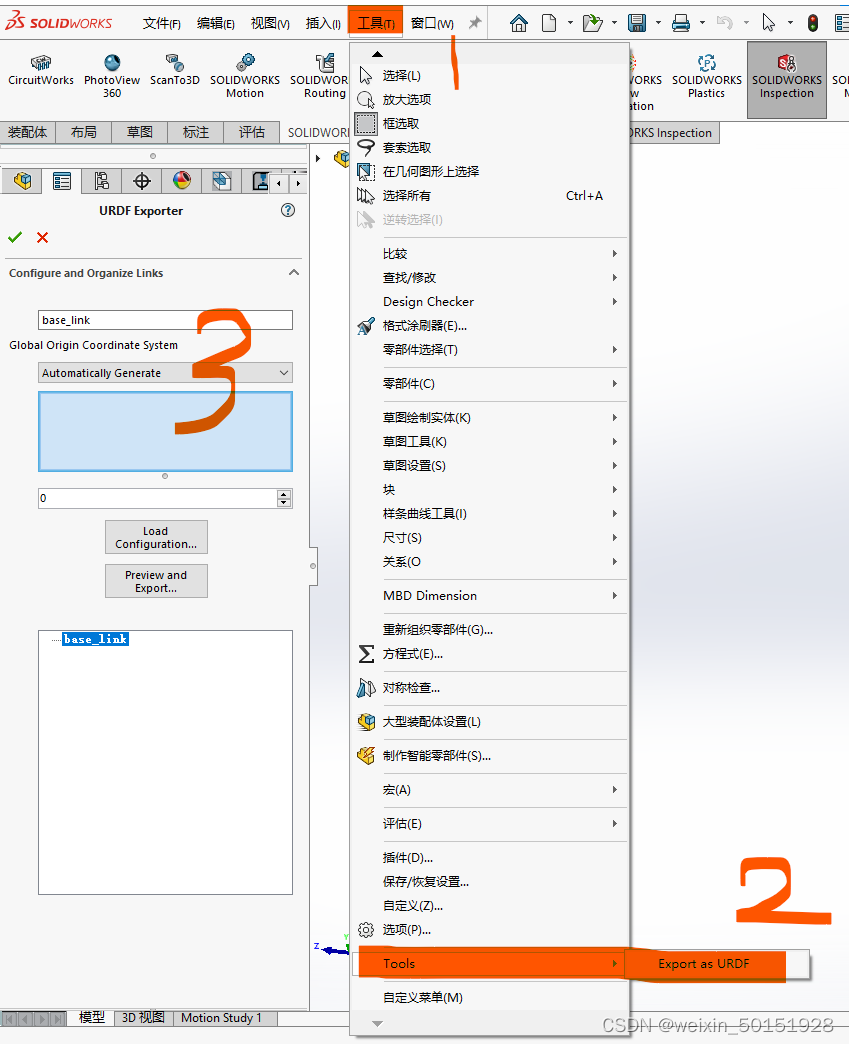The width and height of the screenshot is (849, 1044).
Task: Click Preview and Export button
Action: coord(156,581)
